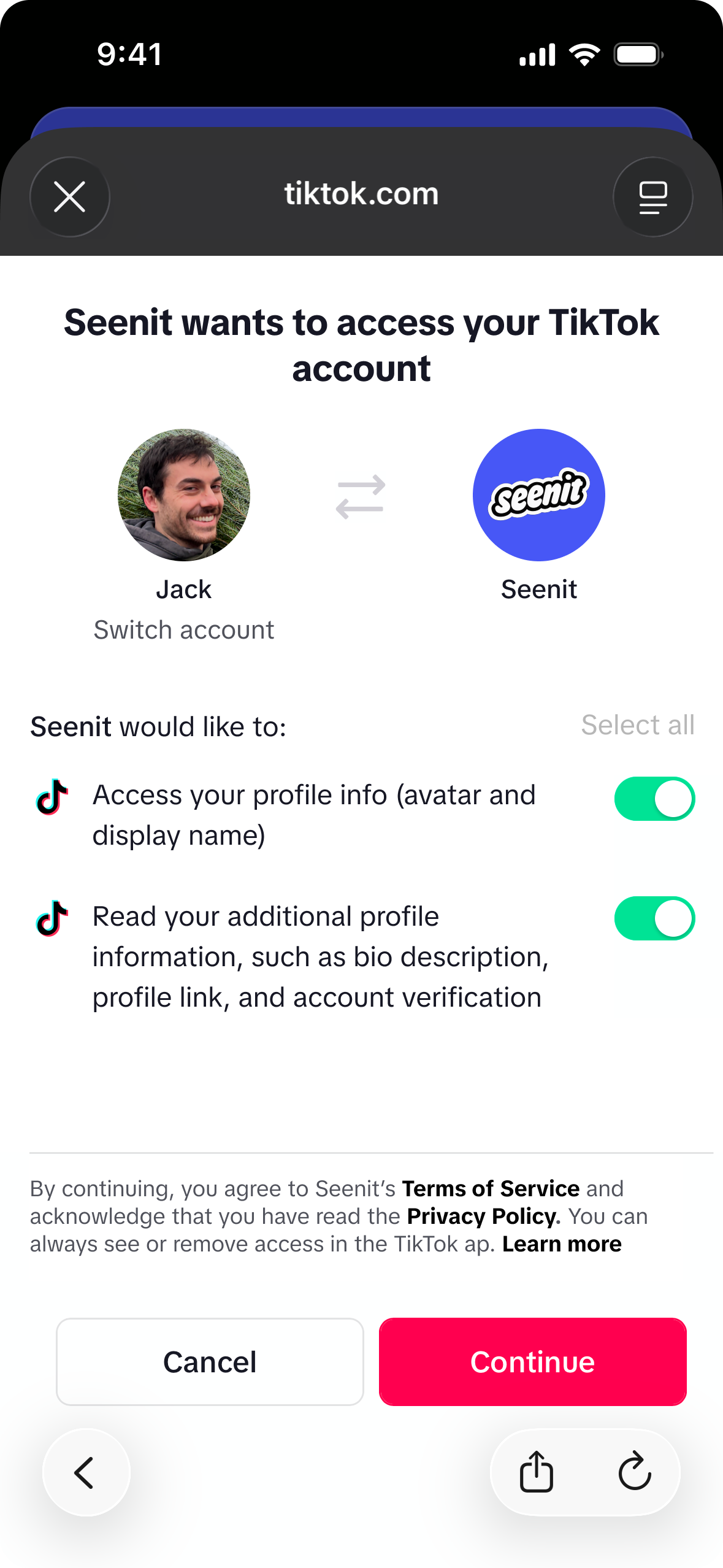
Task: Open the page reader menu icon
Action: [x=652, y=197]
